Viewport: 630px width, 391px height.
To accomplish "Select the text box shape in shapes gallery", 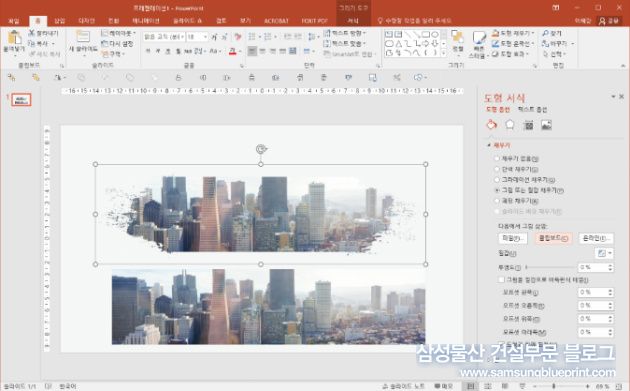I will (x=389, y=35).
